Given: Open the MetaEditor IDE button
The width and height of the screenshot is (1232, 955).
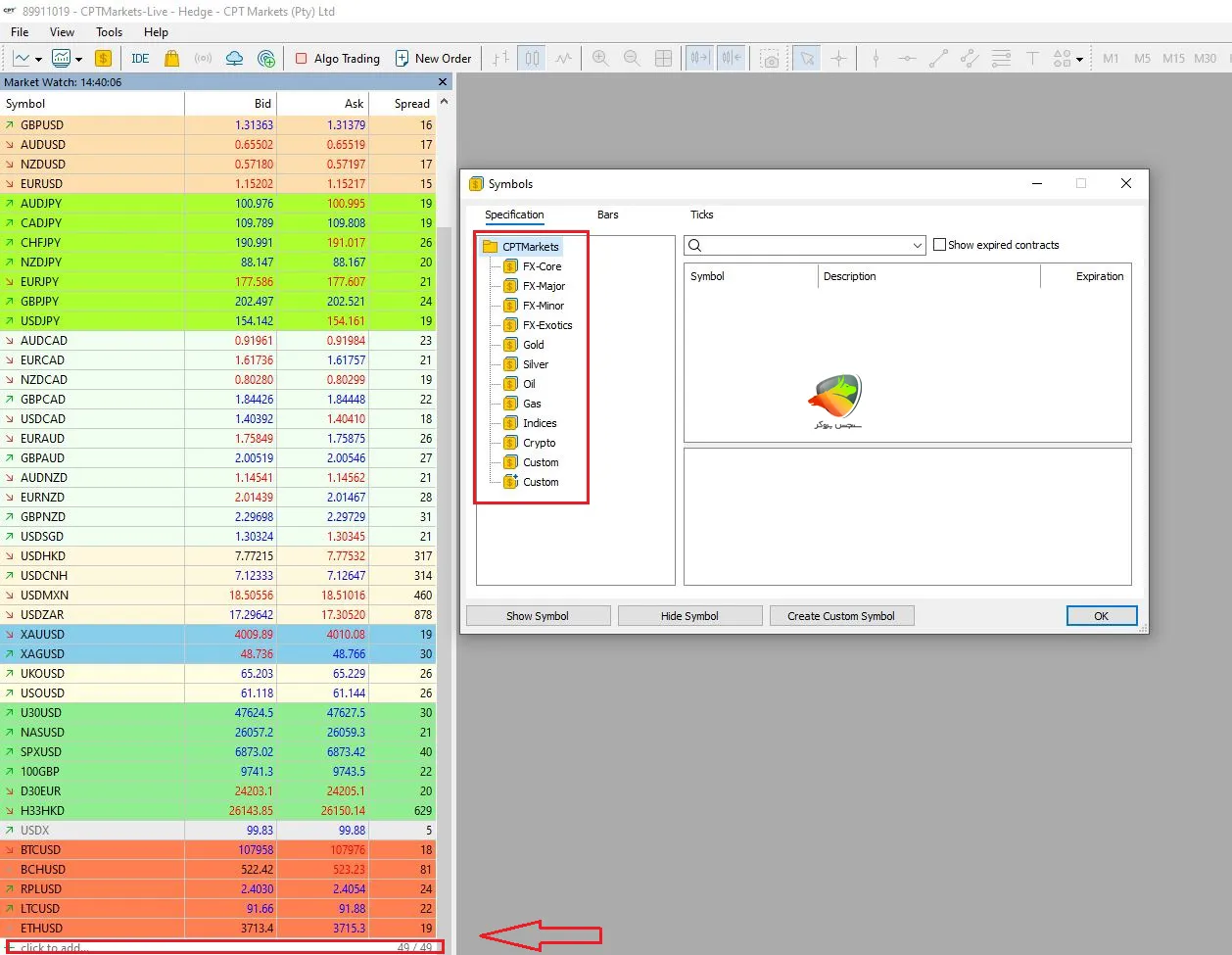Looking at the screenshot, I should 140,59.
